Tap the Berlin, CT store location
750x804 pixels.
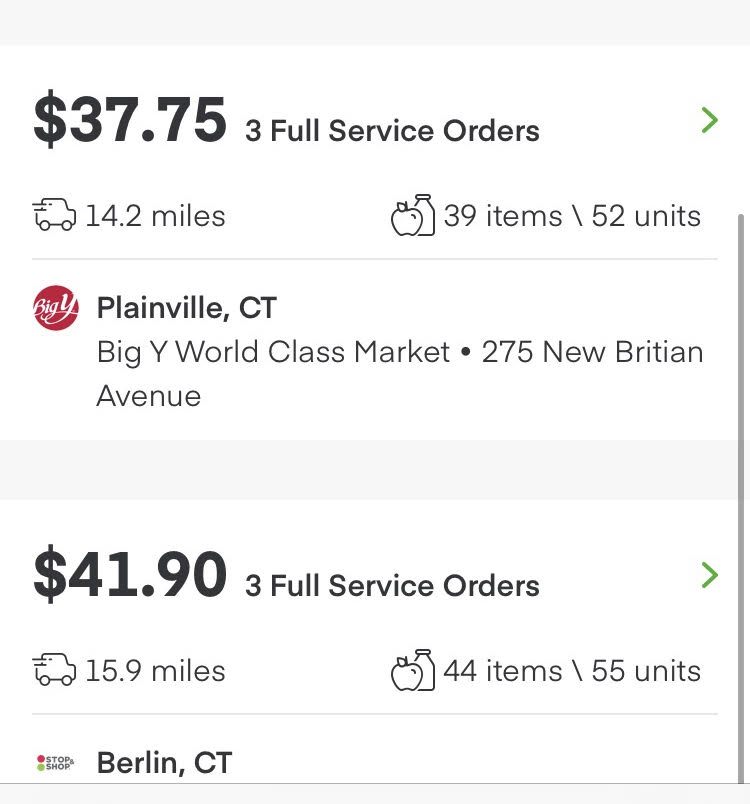tap(165, 762)
